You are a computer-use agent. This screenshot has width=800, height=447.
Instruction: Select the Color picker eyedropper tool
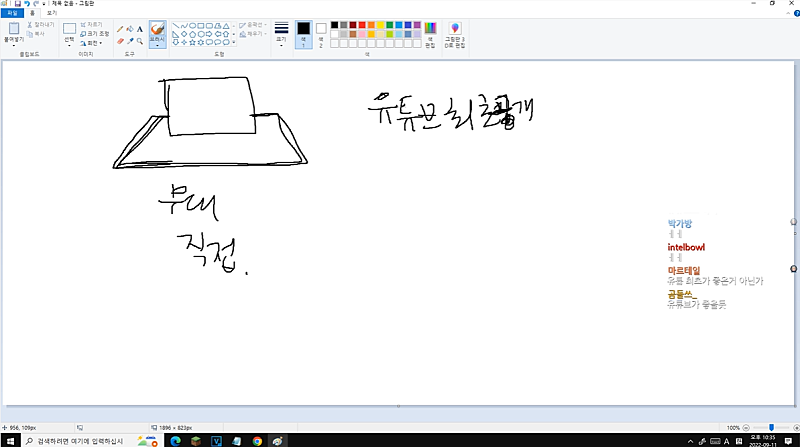(x=130, y=41)
